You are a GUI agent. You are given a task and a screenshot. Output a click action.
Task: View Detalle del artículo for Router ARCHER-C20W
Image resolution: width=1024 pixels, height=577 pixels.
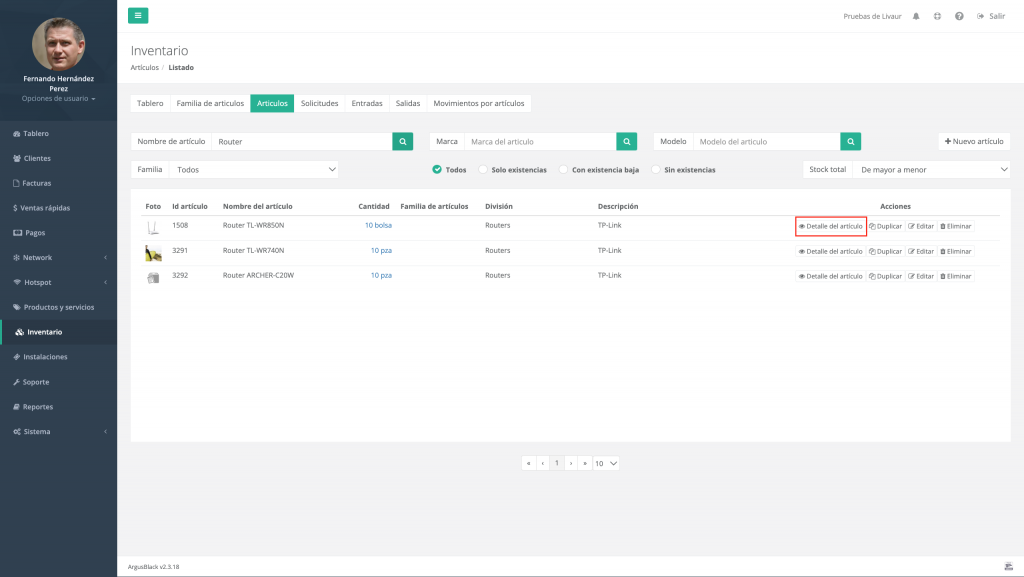point(831,276)
